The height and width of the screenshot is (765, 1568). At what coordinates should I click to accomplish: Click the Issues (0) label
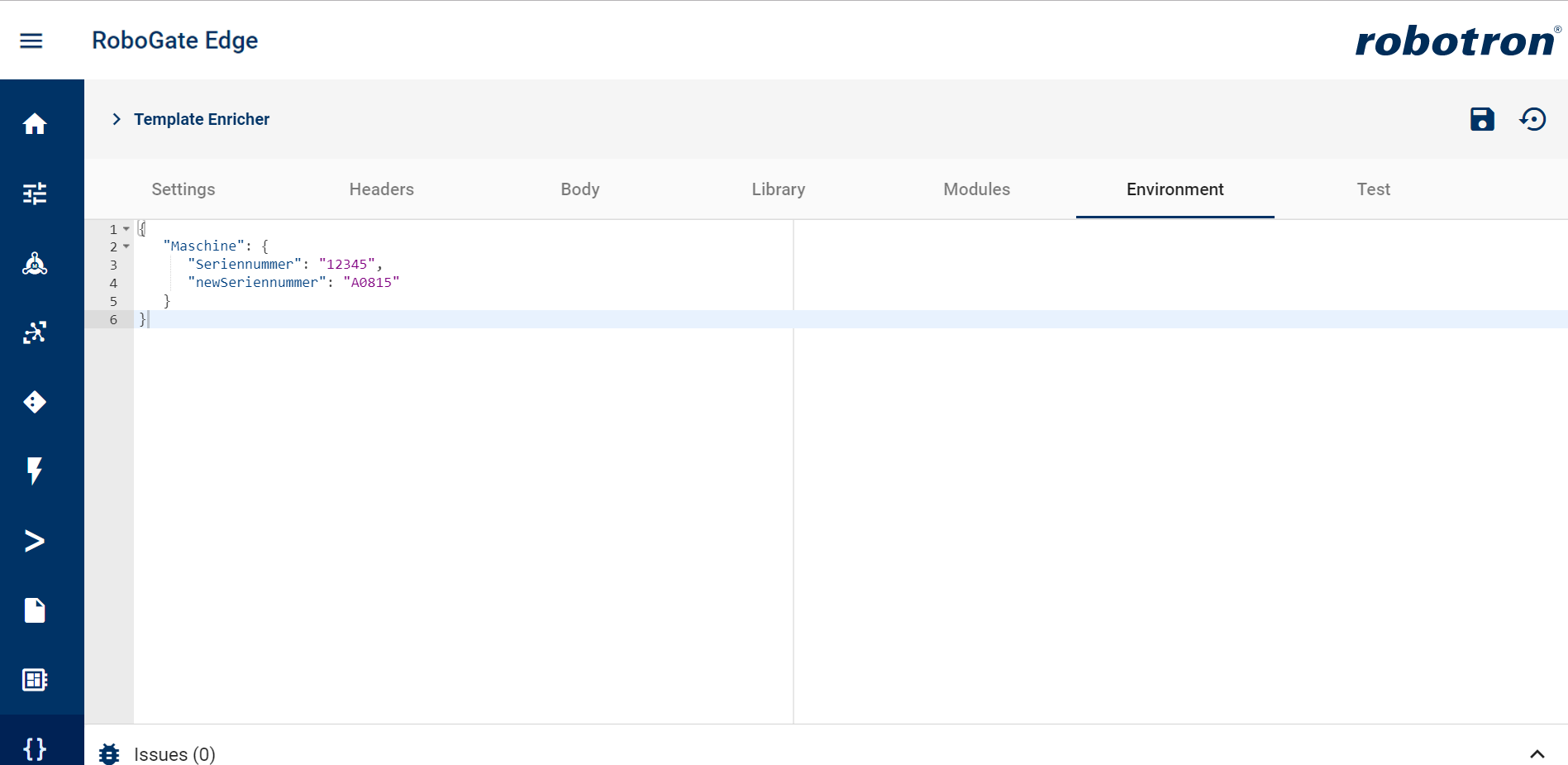174,754
